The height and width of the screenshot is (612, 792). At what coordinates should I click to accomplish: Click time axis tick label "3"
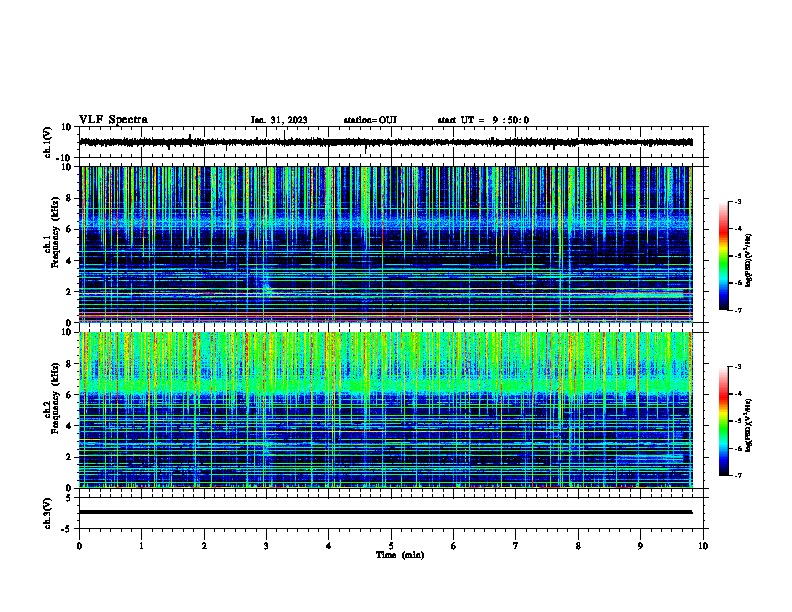[x=266, y=546]
